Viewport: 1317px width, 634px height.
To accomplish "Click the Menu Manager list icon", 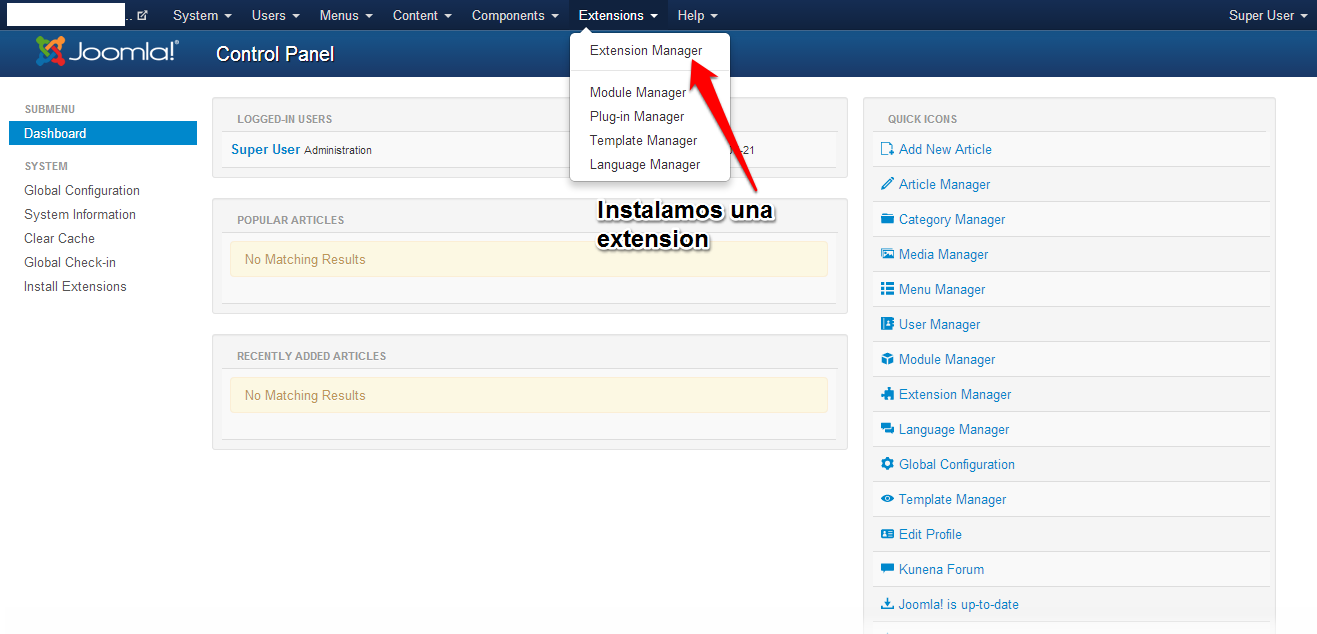I will click(x=887, y=289).
